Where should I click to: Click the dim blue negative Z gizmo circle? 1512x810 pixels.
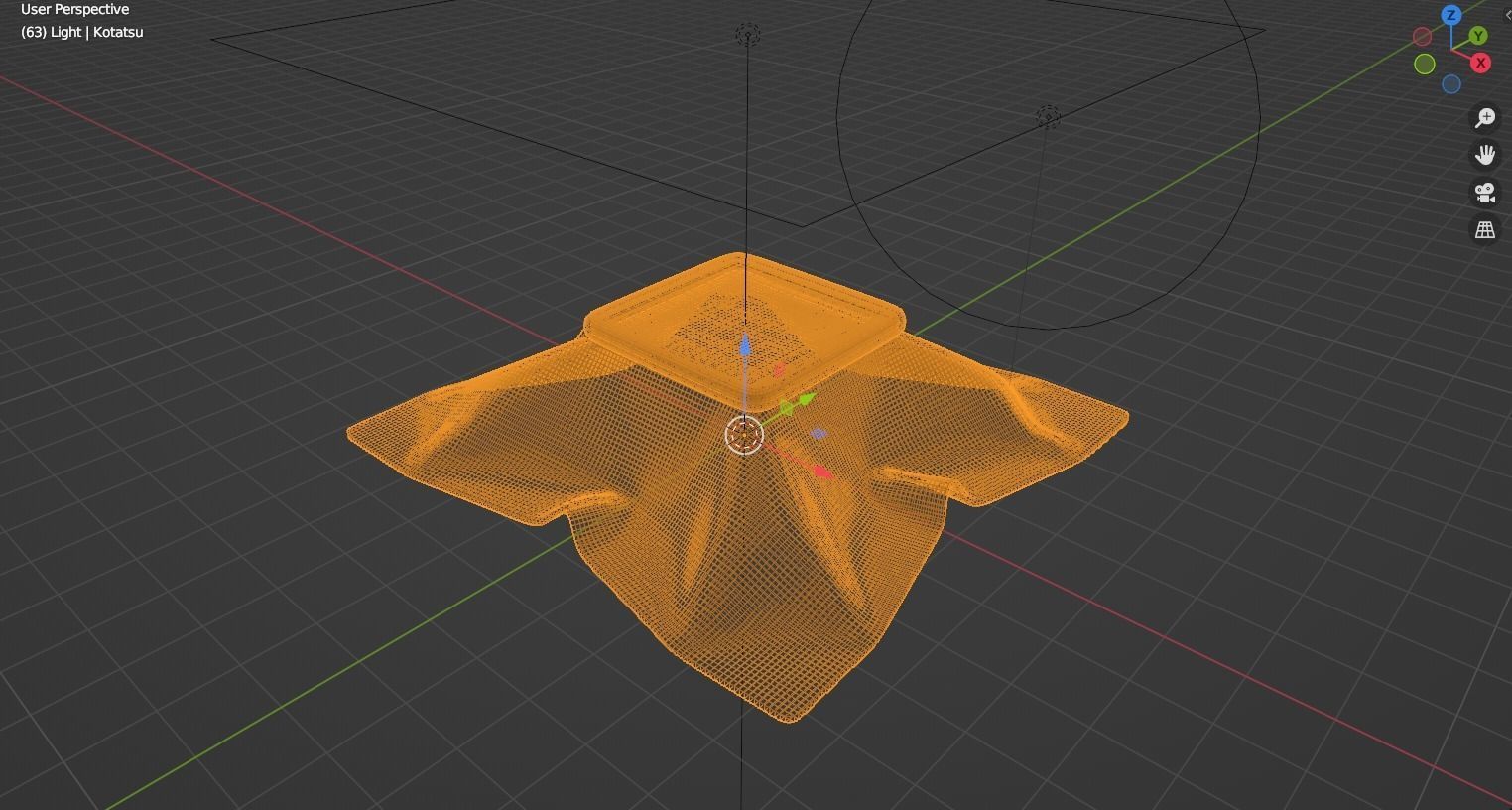pos(1451,84)
